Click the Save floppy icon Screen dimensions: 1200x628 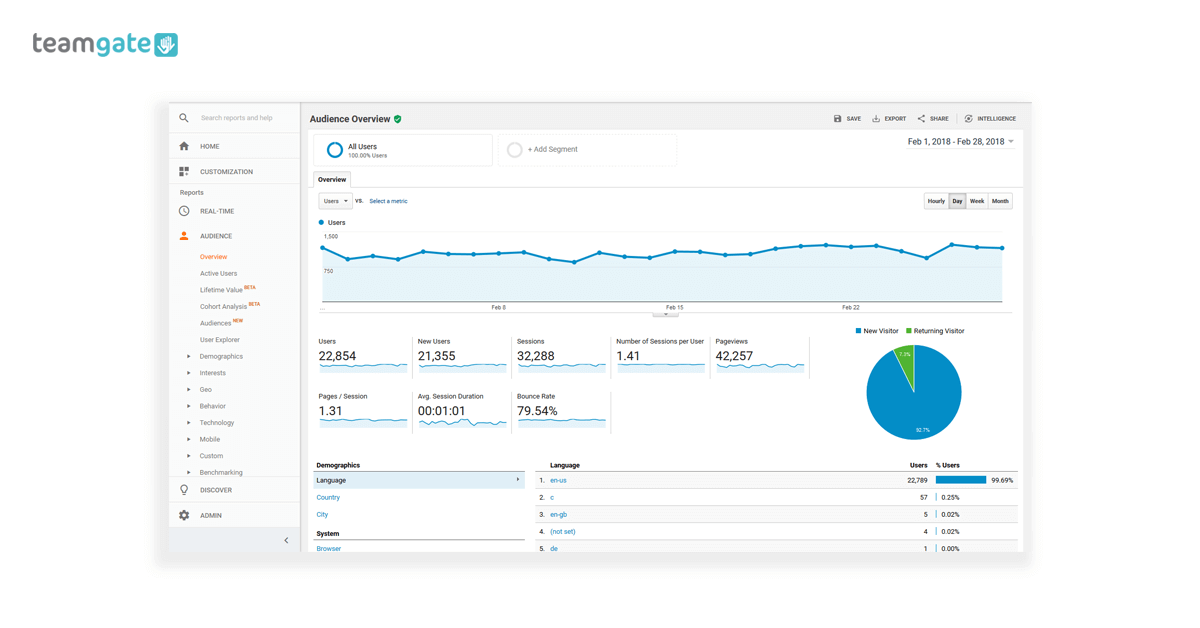[838, 119]
